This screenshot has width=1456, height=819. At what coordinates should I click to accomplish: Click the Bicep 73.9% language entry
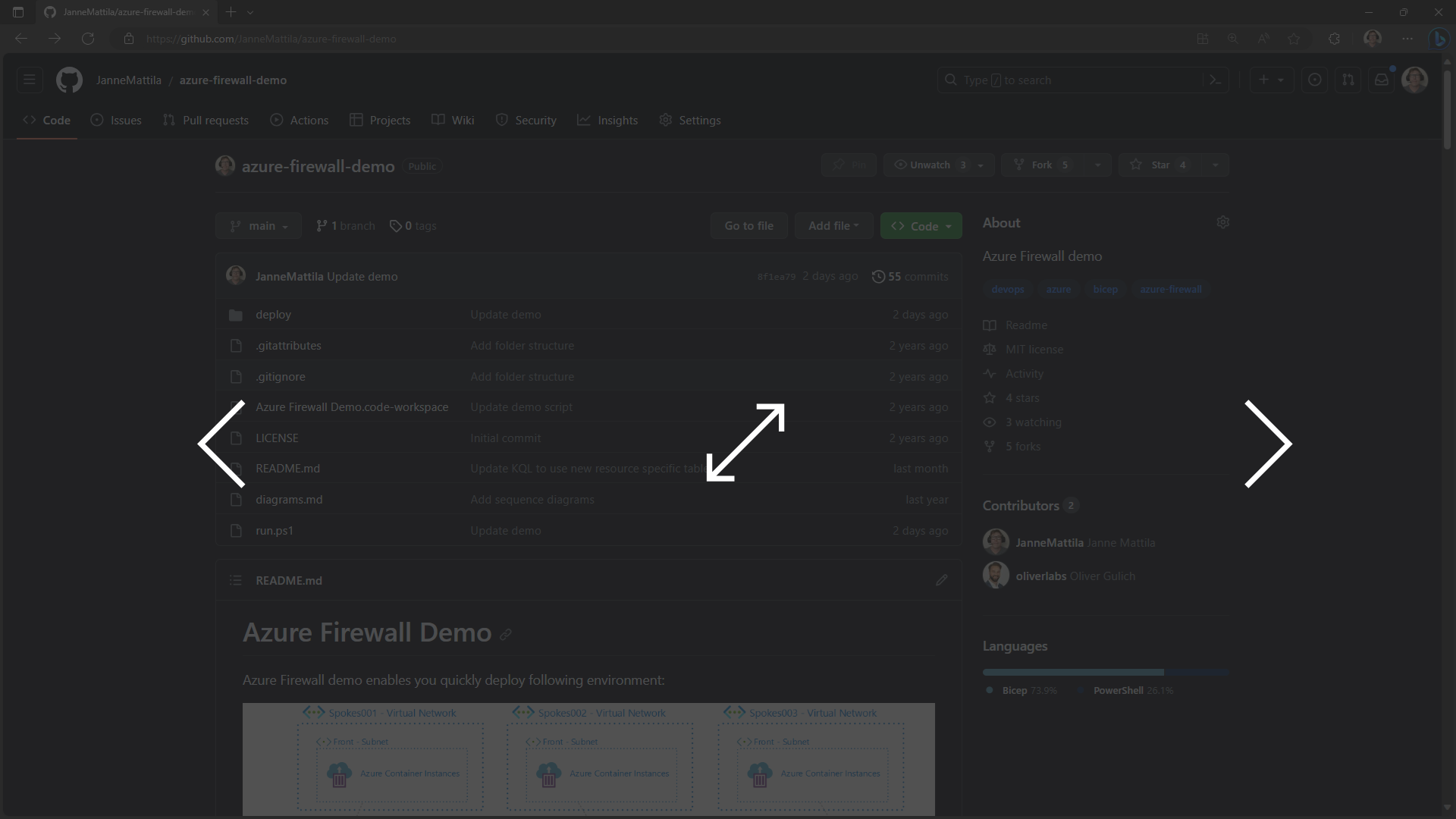(x=1021, y=691)
